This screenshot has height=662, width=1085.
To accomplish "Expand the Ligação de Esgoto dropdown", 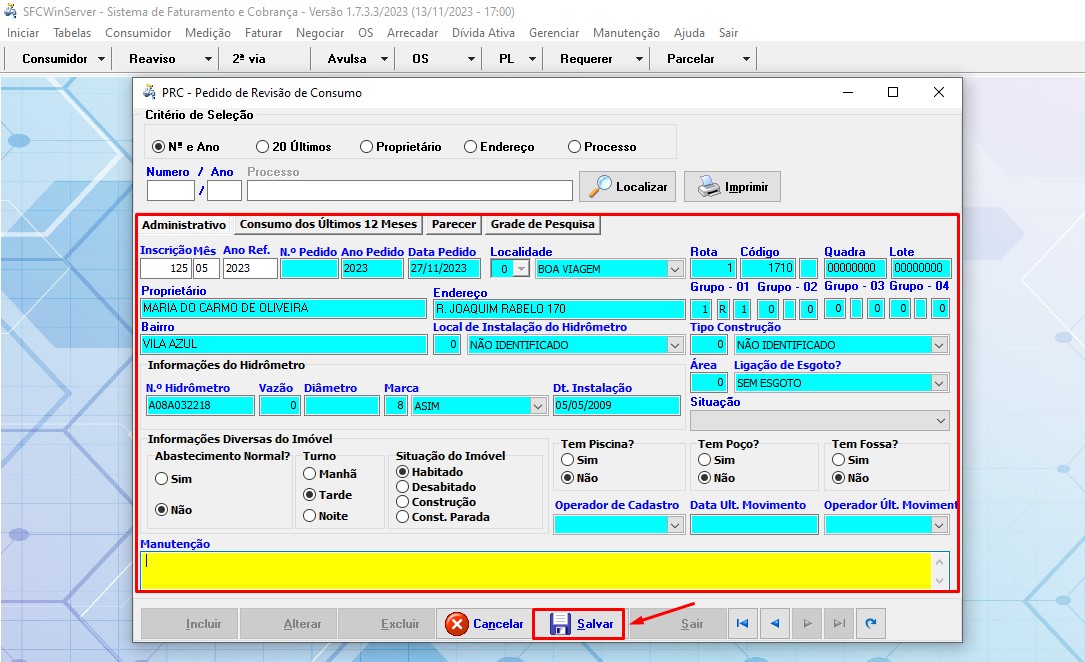I will (x=938, y=383).
